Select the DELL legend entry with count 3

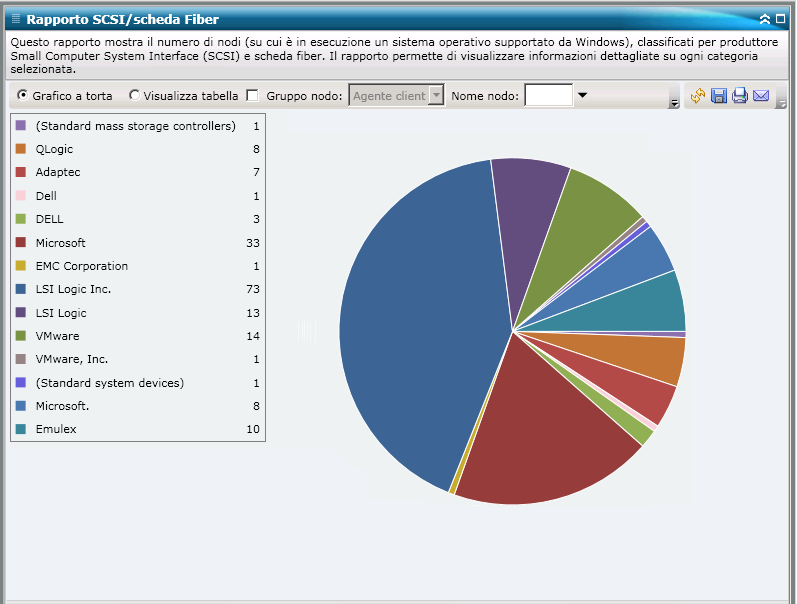pos(138,219)
